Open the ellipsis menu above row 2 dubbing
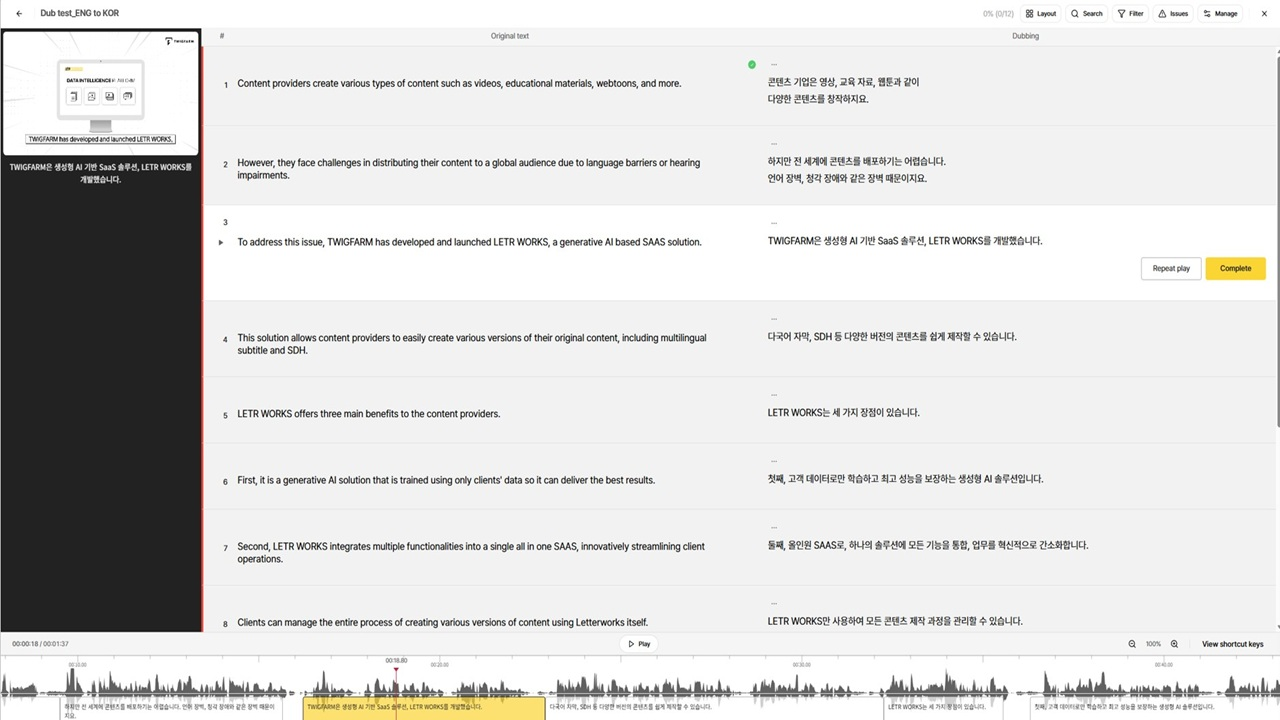 [x=773, y=144]
